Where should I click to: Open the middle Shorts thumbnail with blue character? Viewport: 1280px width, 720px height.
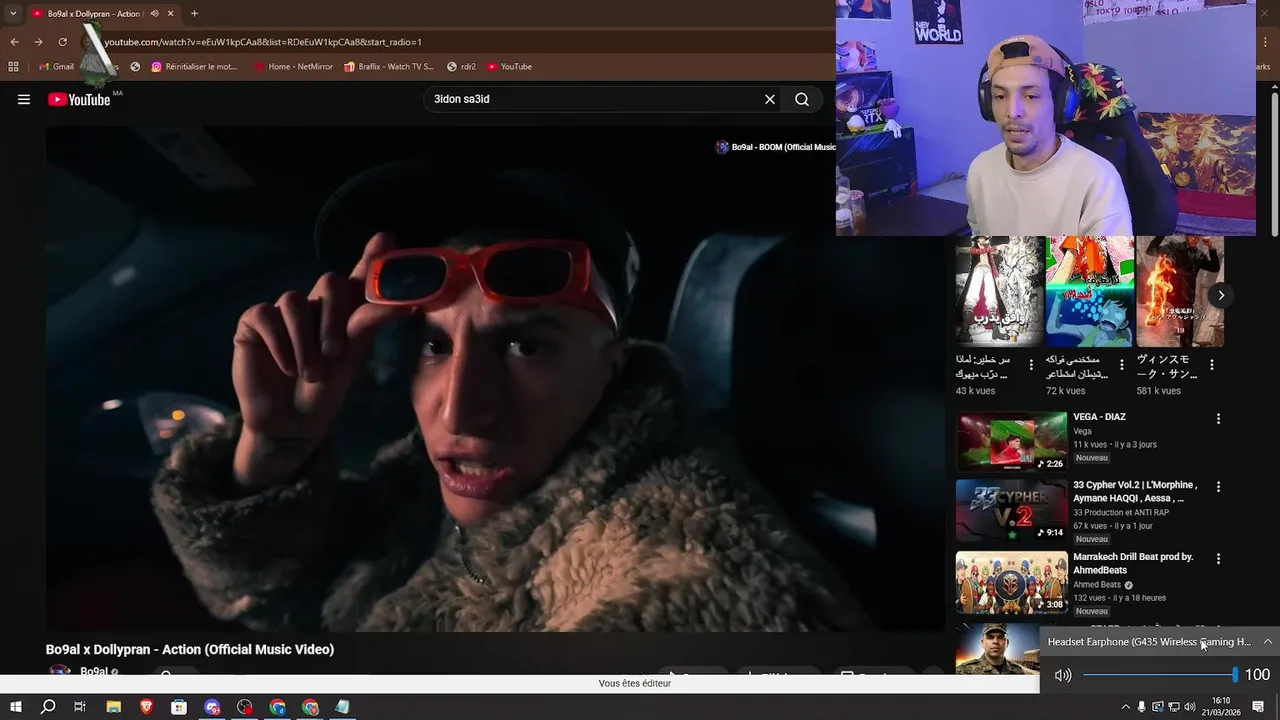(1090, 291)
